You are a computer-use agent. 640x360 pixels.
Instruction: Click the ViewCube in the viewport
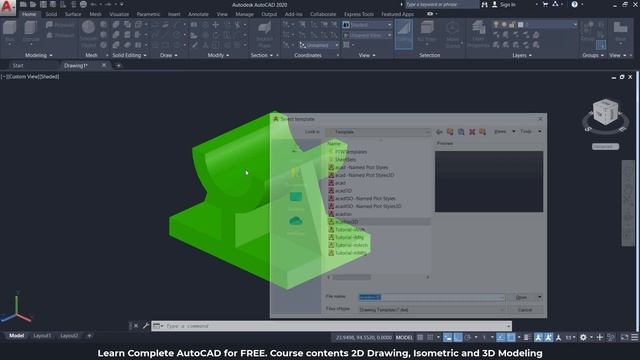pyautogui.click(x=605, y=112)
